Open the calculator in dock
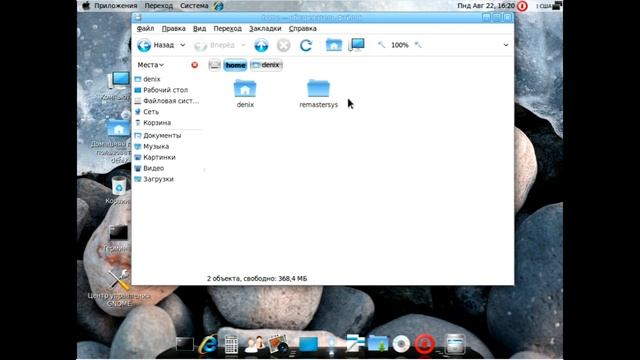 (x=231, y=344)
